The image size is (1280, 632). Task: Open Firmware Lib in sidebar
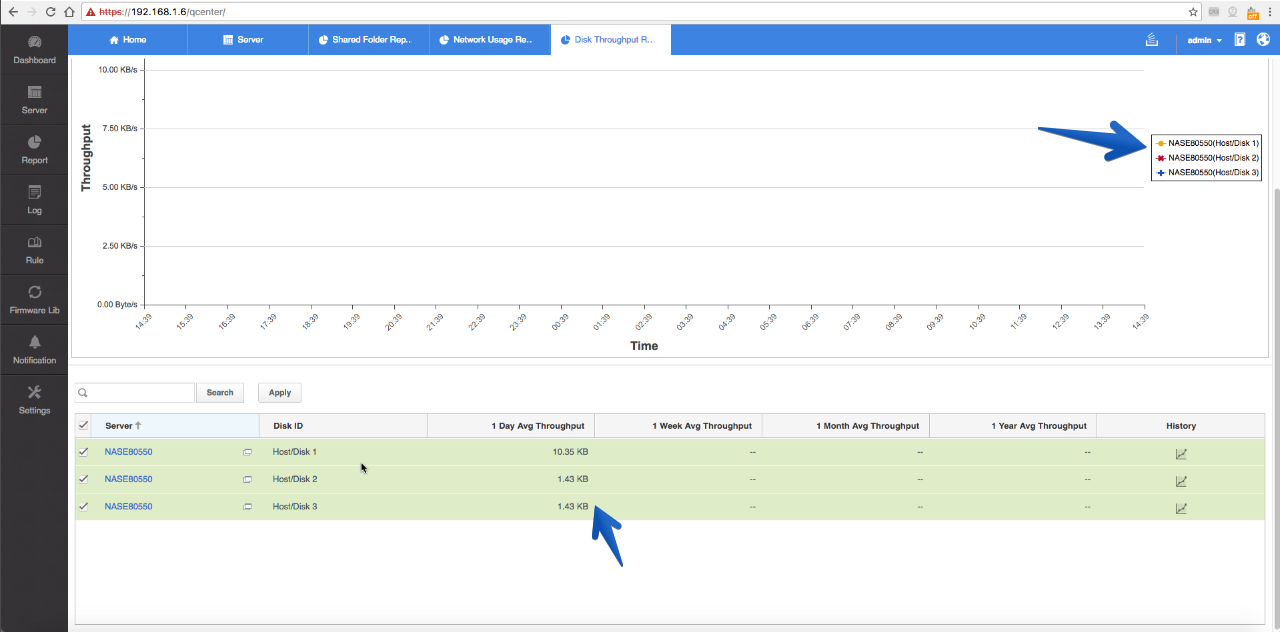(x=34, y=300)
